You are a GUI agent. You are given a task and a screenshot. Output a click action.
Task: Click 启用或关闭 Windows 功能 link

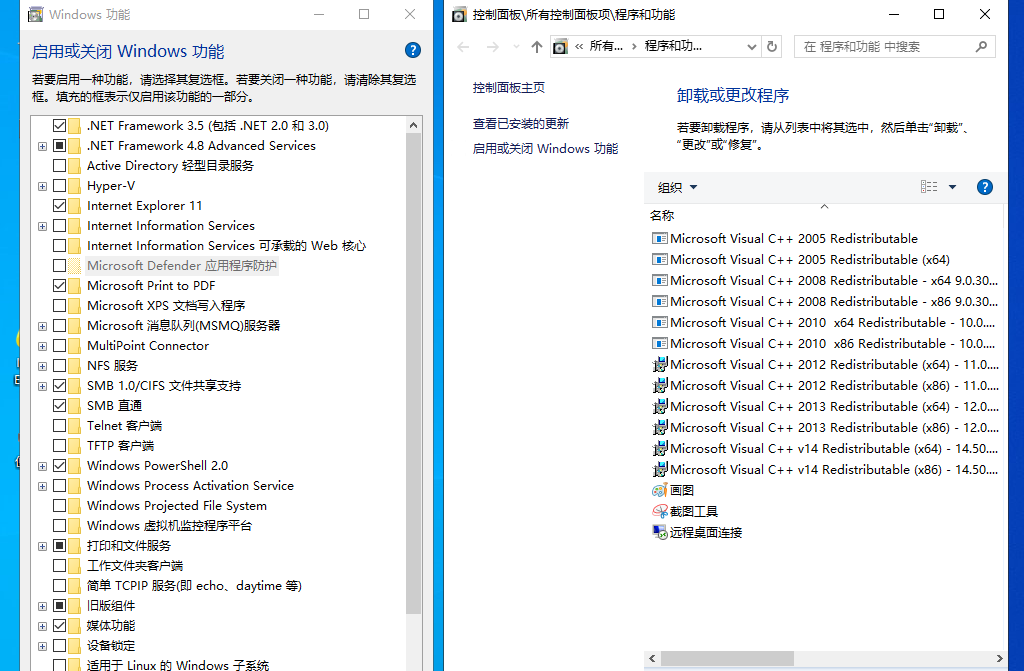(545, 148)
